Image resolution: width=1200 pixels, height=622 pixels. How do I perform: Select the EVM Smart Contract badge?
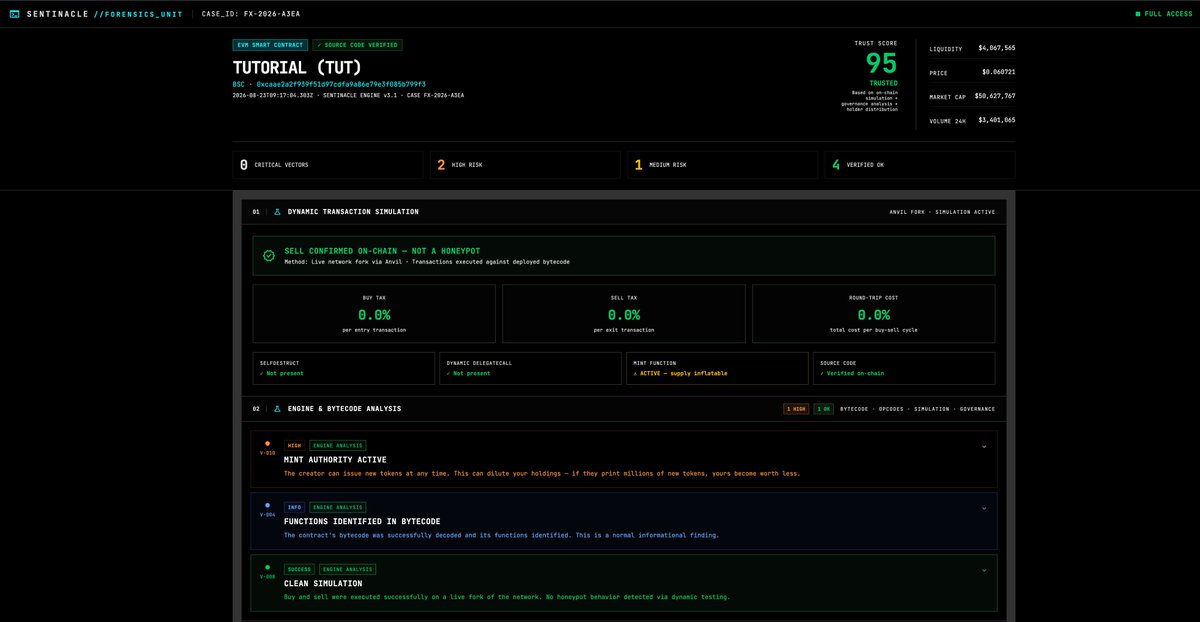point(270,45)
